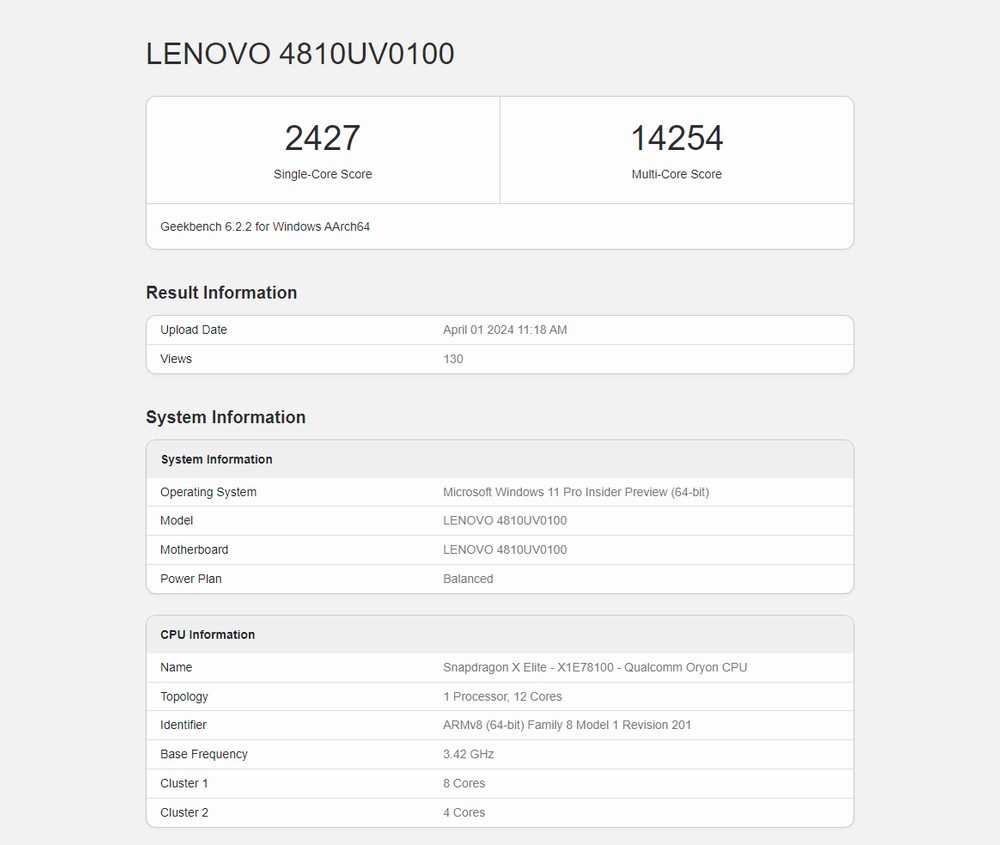Click the System Information table header
Viewport: 1000px width, 845px height.
216,459
